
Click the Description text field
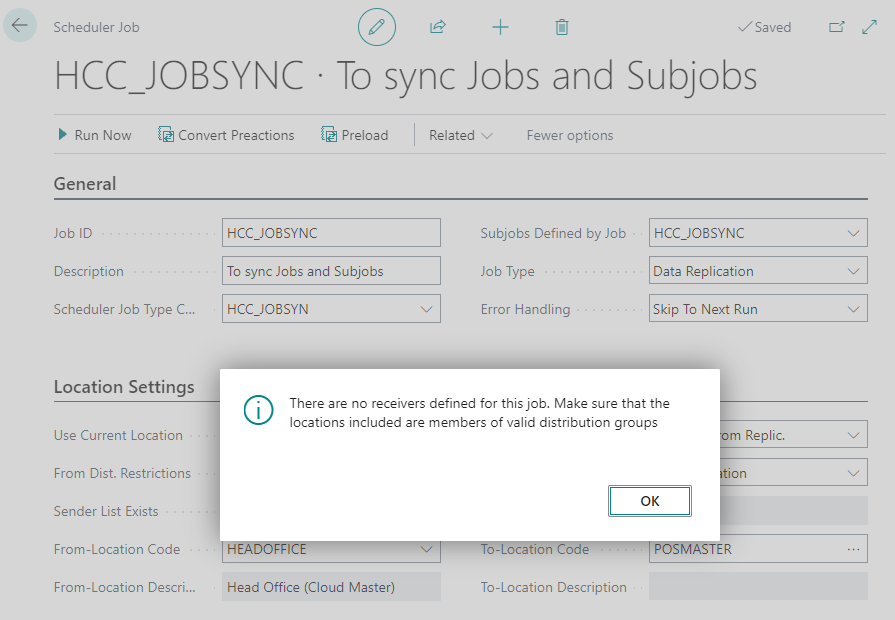coord(330,271)
